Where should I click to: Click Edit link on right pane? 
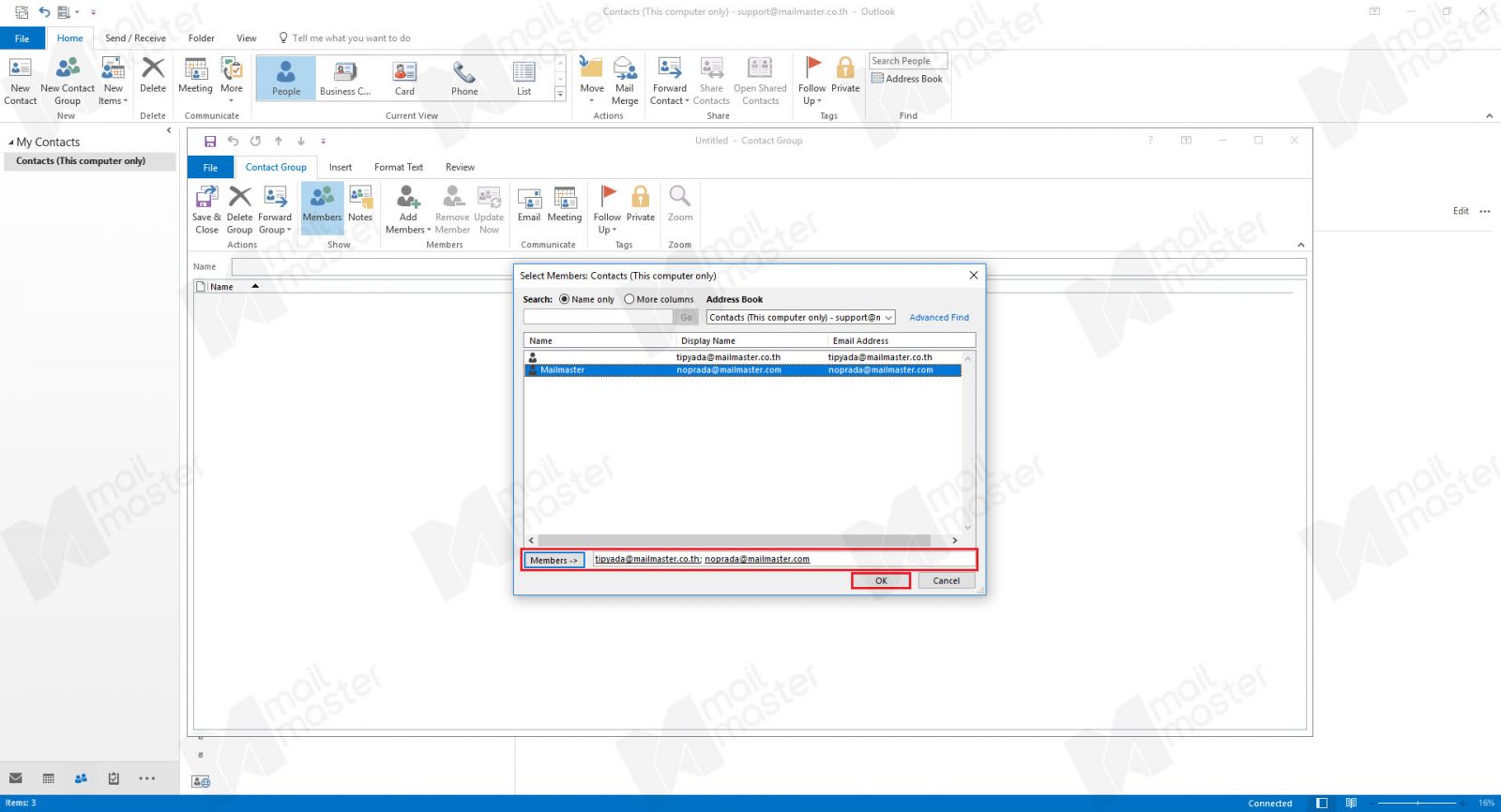click(x=1461, y=211)
